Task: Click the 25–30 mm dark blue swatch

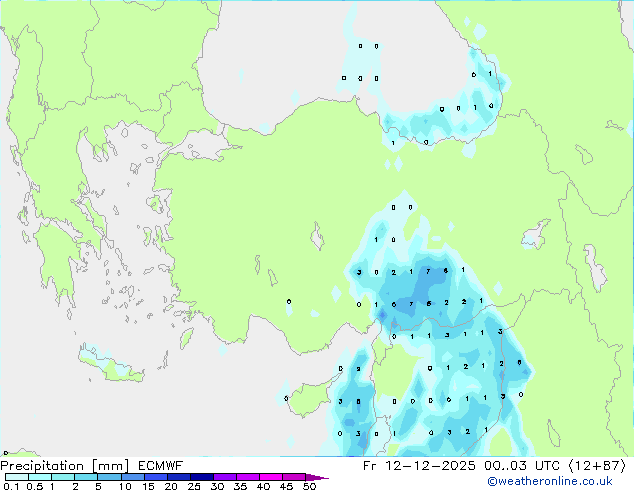Action: (x=201, y=477)
